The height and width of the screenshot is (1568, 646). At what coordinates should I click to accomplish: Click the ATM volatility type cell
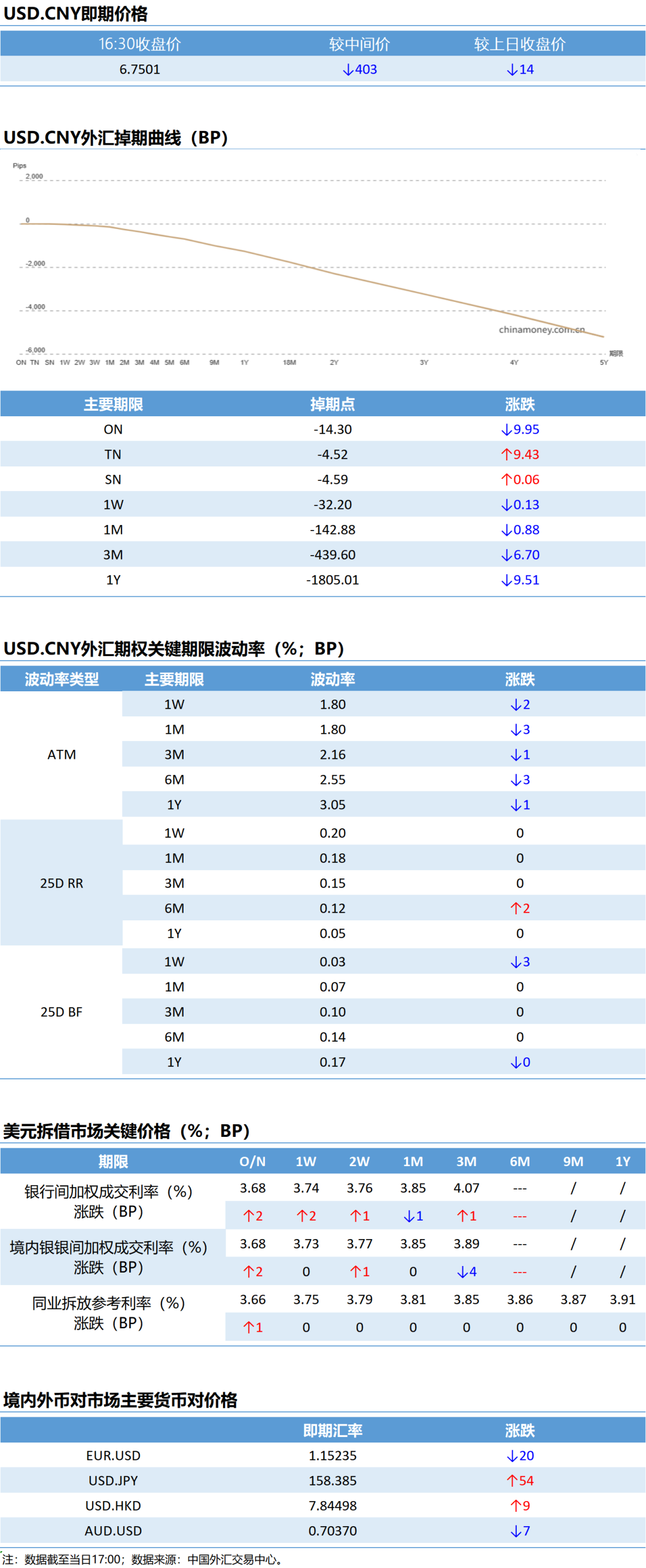(62, 755)
